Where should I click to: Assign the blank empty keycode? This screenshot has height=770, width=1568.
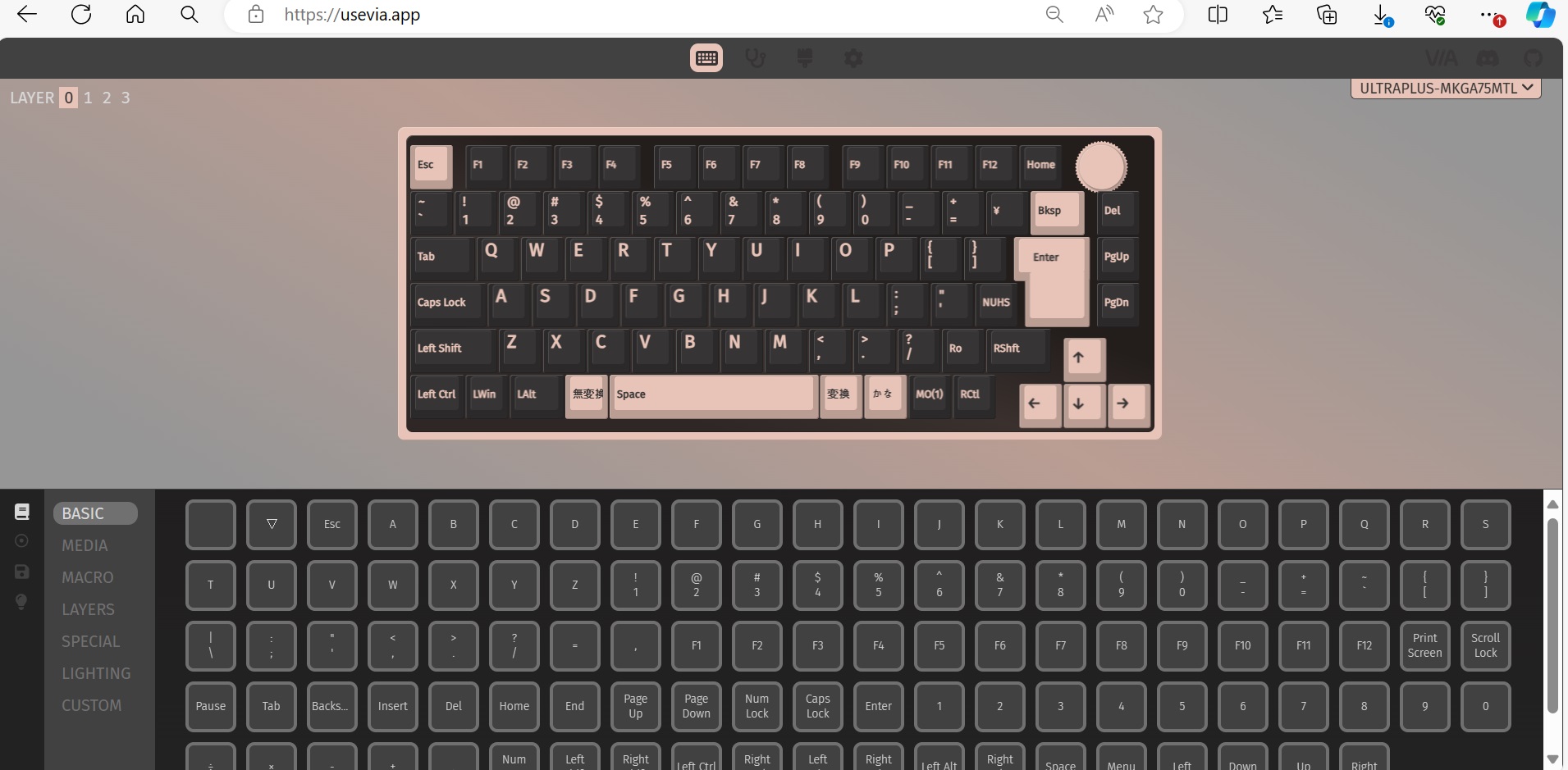[x=211, y=524]
